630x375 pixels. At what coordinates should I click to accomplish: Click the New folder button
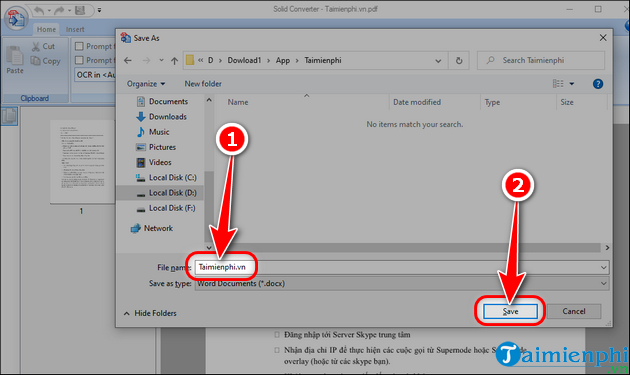pyautogui.click(x=203, y=84)
